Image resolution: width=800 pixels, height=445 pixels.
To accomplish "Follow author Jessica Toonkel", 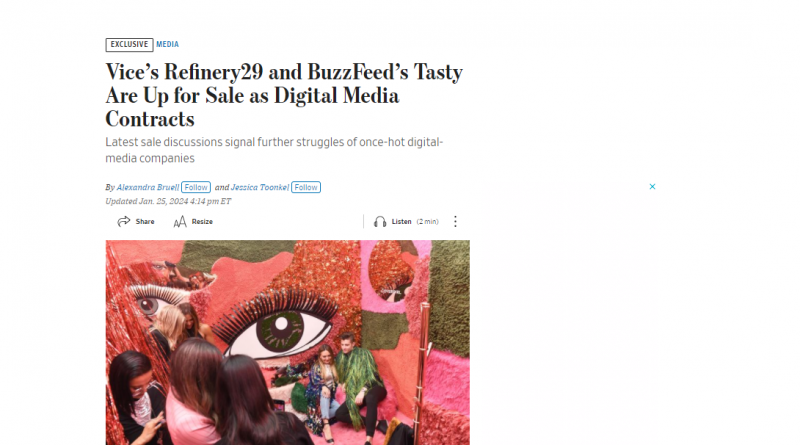I will point(306,187).
